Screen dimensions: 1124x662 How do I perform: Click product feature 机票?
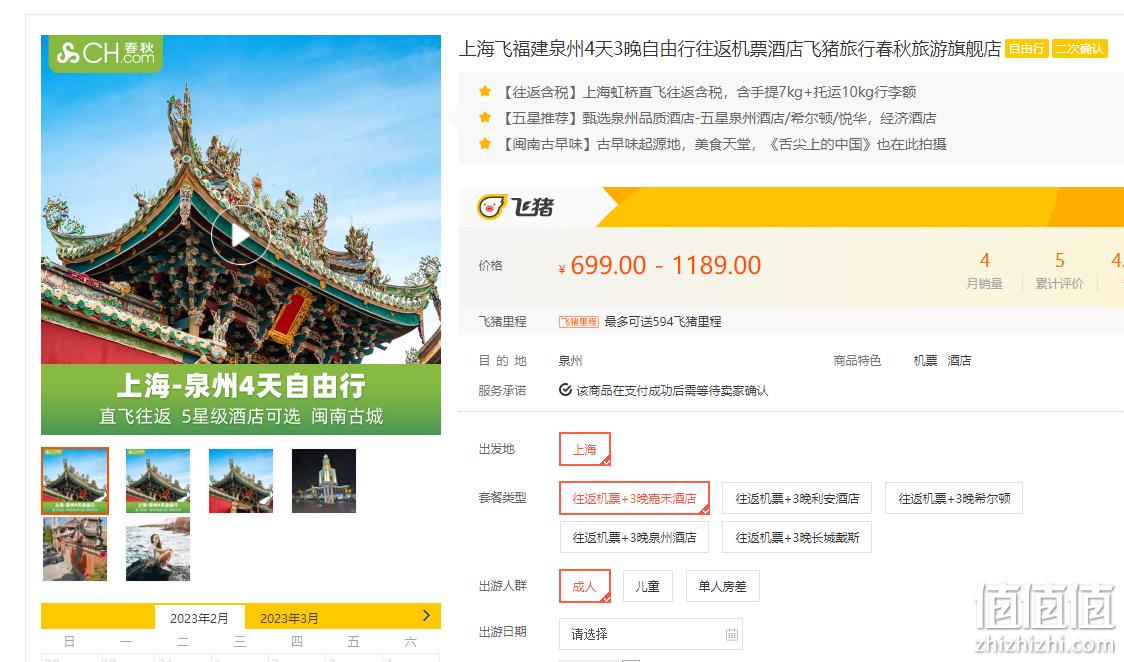click(x=925, y=360)
